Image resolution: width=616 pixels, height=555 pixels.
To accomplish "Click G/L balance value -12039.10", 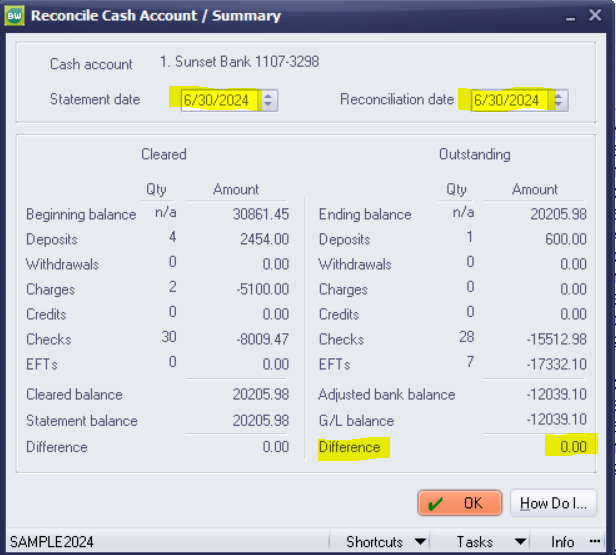I will tap(556, 419).
